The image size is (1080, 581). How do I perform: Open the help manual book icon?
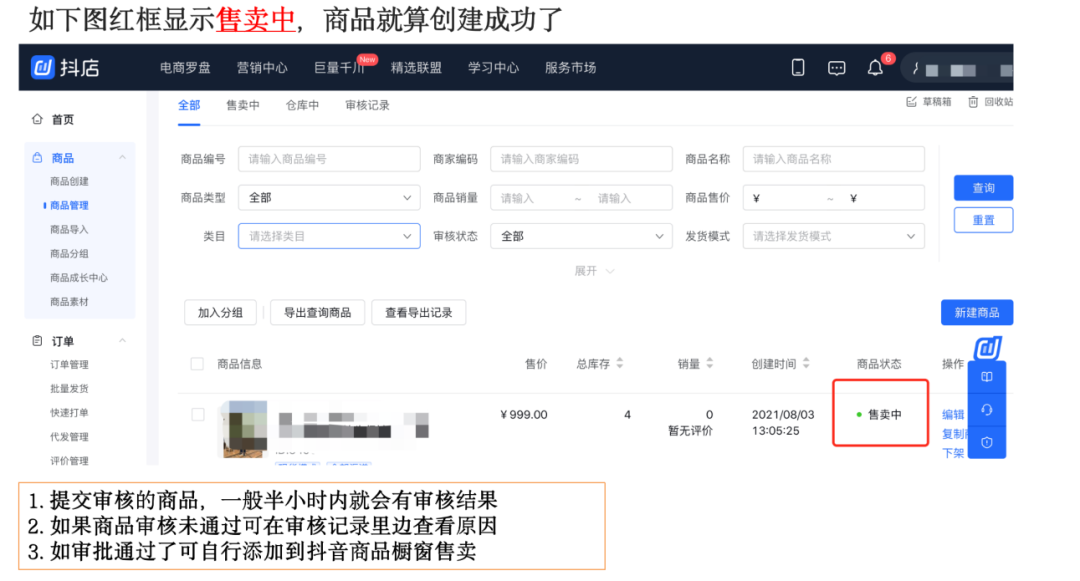pos(988,378)
